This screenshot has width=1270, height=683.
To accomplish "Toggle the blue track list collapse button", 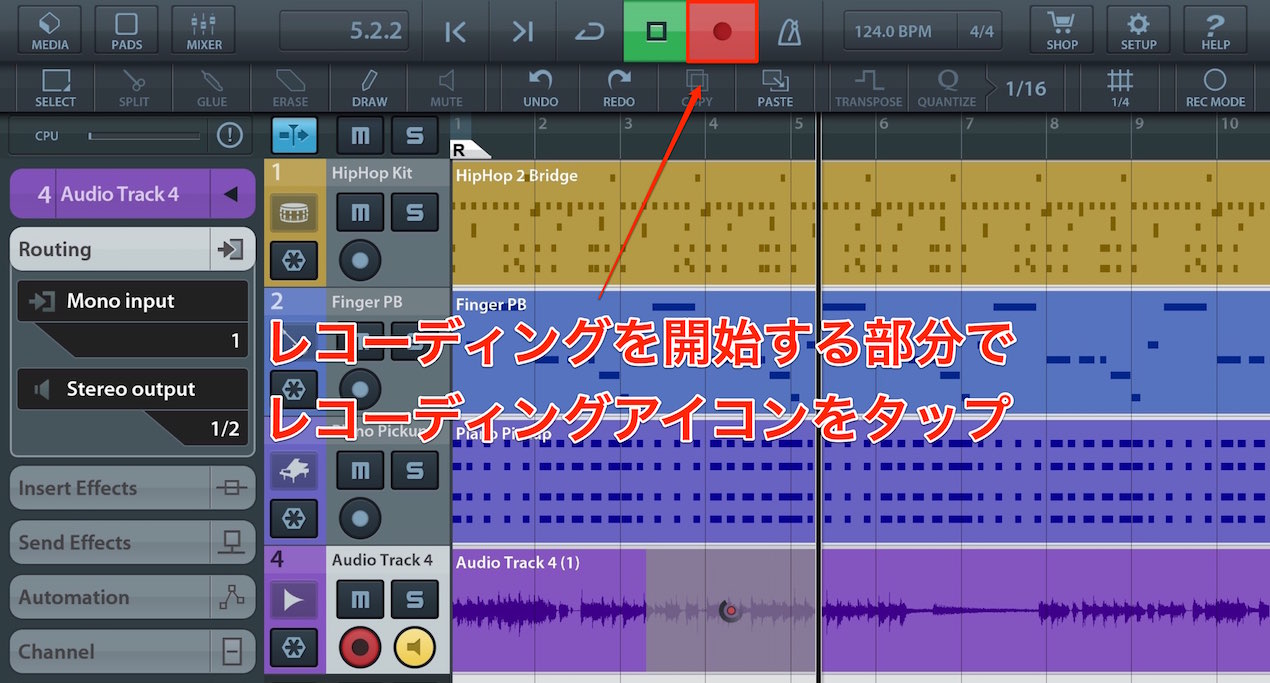I will pyautogui.click(x=294, y=134).
